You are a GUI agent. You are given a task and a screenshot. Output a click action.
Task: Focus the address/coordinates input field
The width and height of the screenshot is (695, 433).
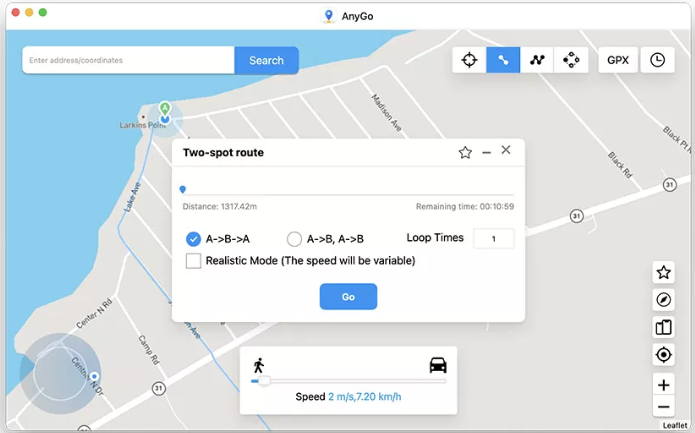point(128,60)
